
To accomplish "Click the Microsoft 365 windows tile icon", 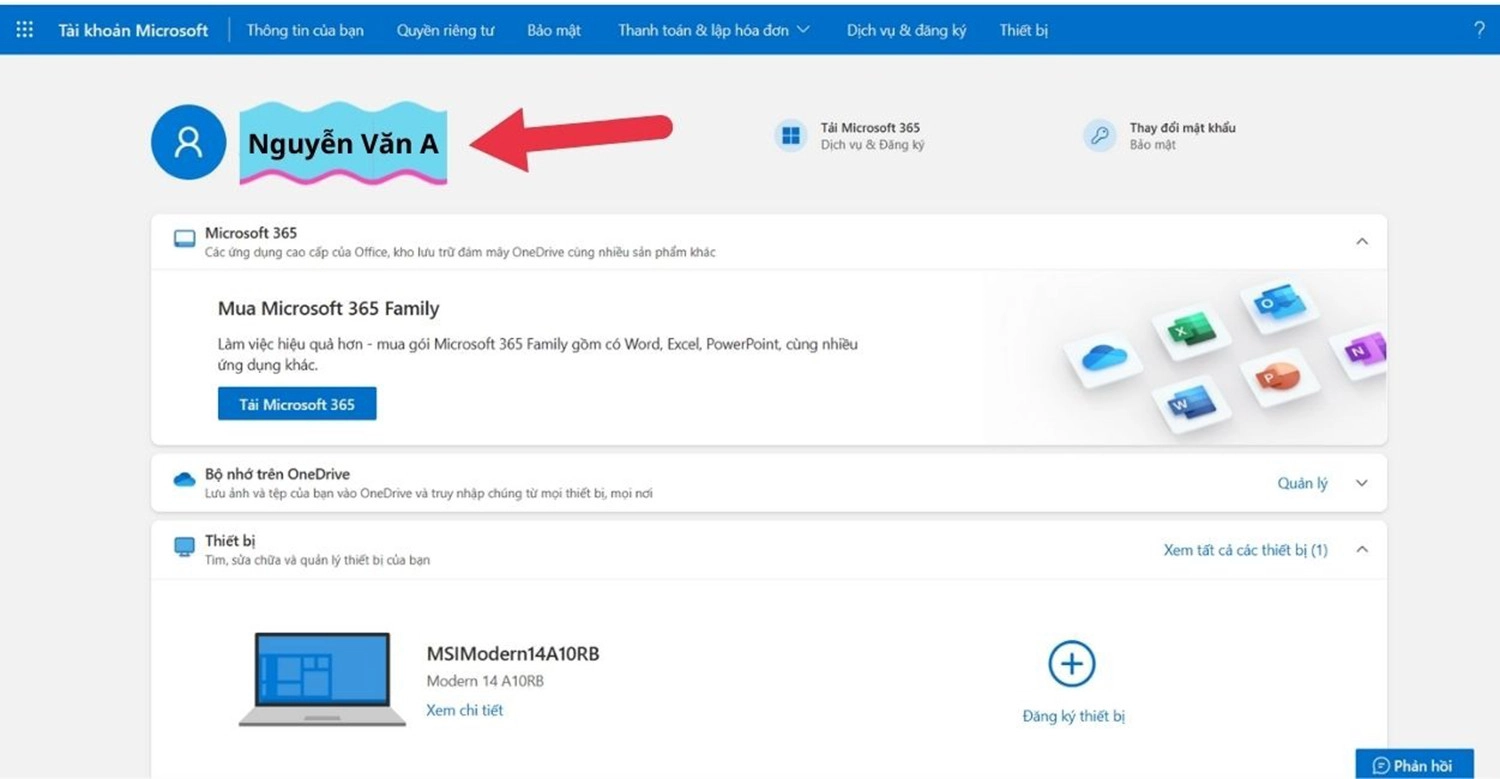I will coord(791,136).
